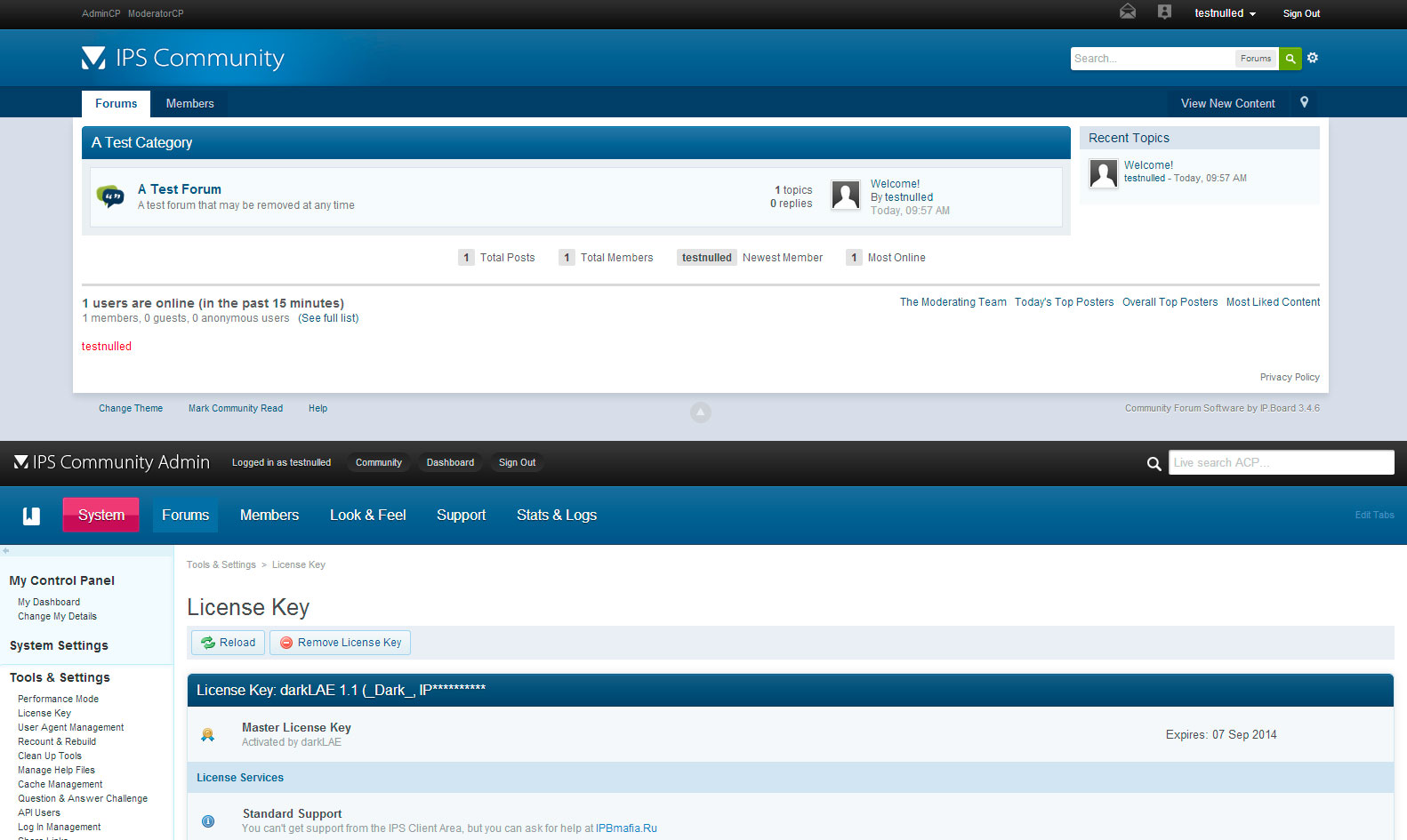This screenshot has height=840, width=1407.
Task: Open the Members tab in Admin CP
Action: point(269,516)
